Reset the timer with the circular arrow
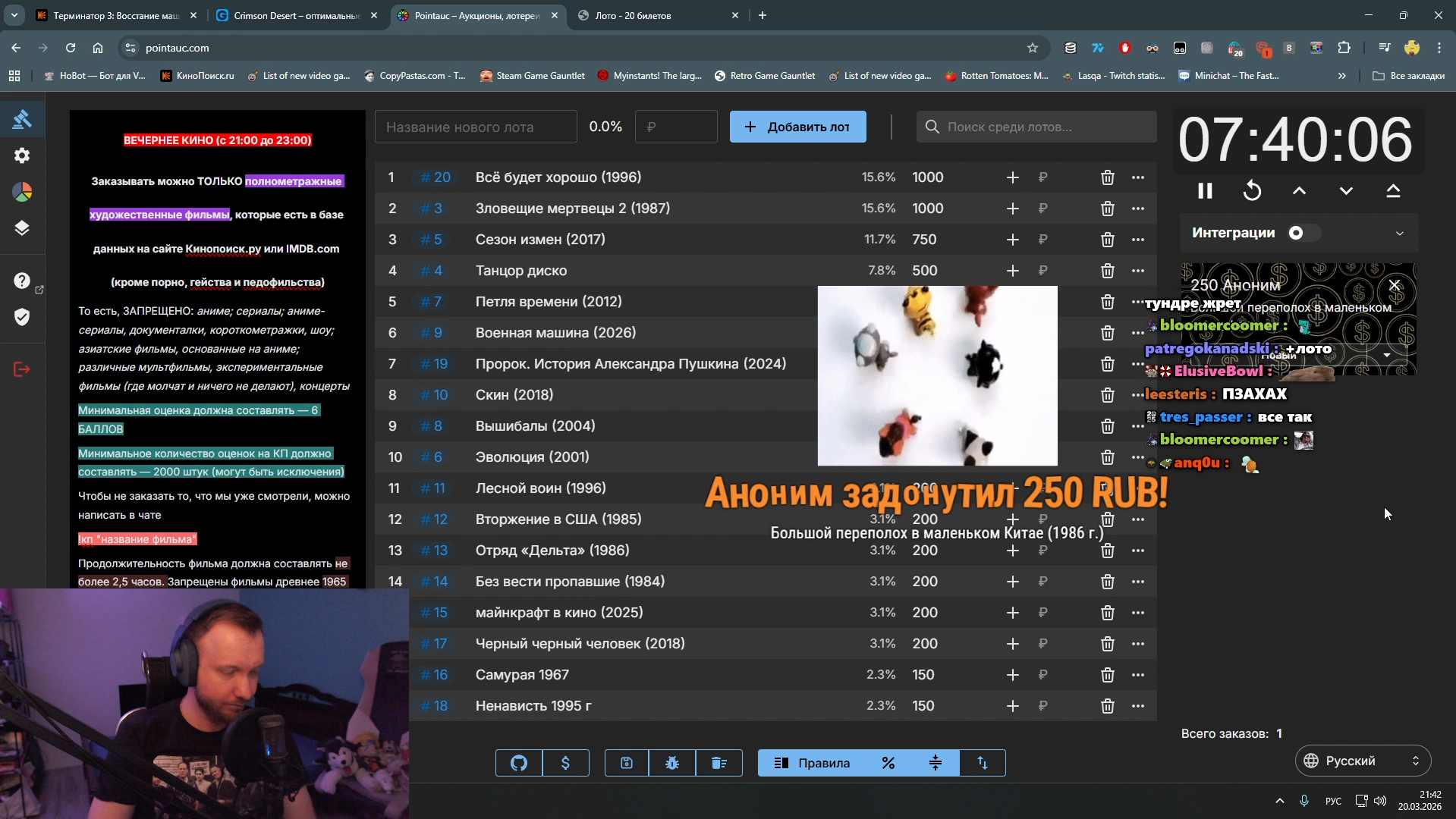The width and height of the screenshot is (1456, 819). (x=1252, y=191)
